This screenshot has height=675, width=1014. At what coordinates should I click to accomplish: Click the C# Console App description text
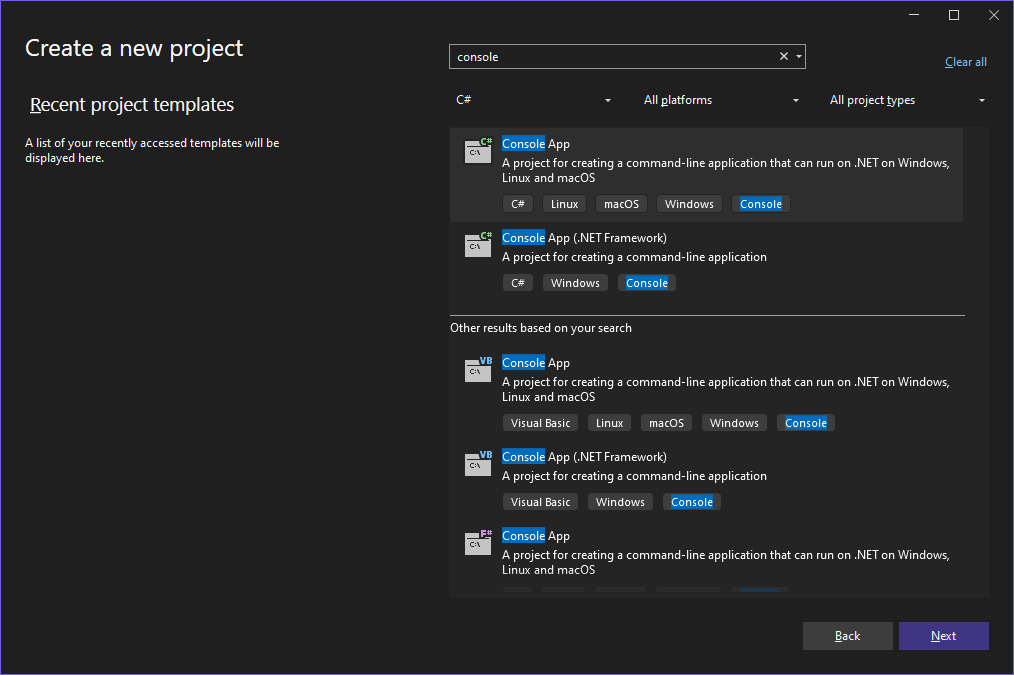(726, 170)
